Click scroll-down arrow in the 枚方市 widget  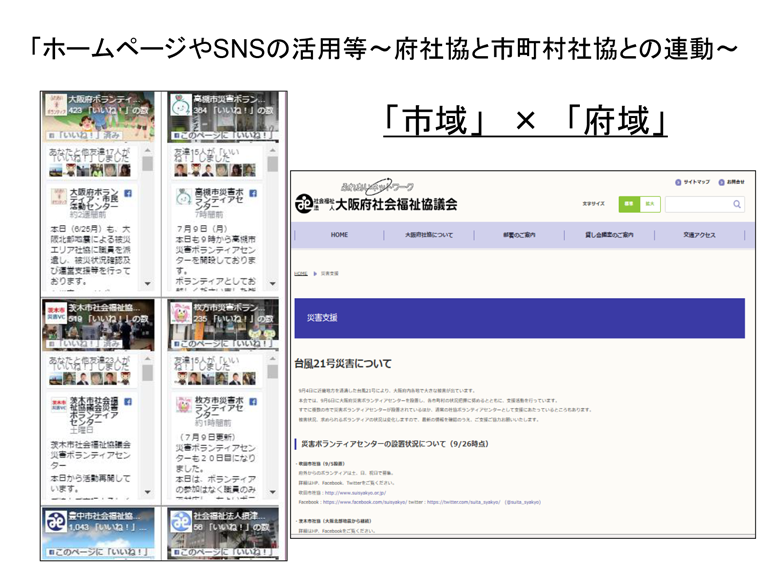[x=273, y=492]
